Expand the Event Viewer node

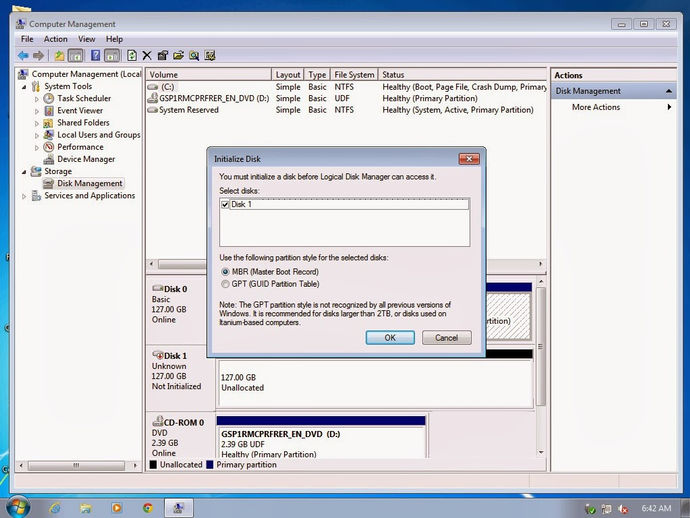tap(37, 111)
